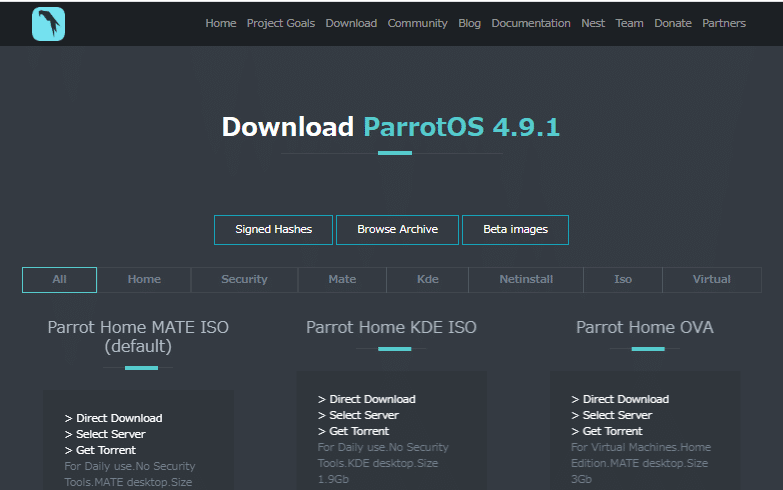Click the Beta images button
Viewport: 783px width, 490px height.
pyautogui.click(x=515, y=230)
